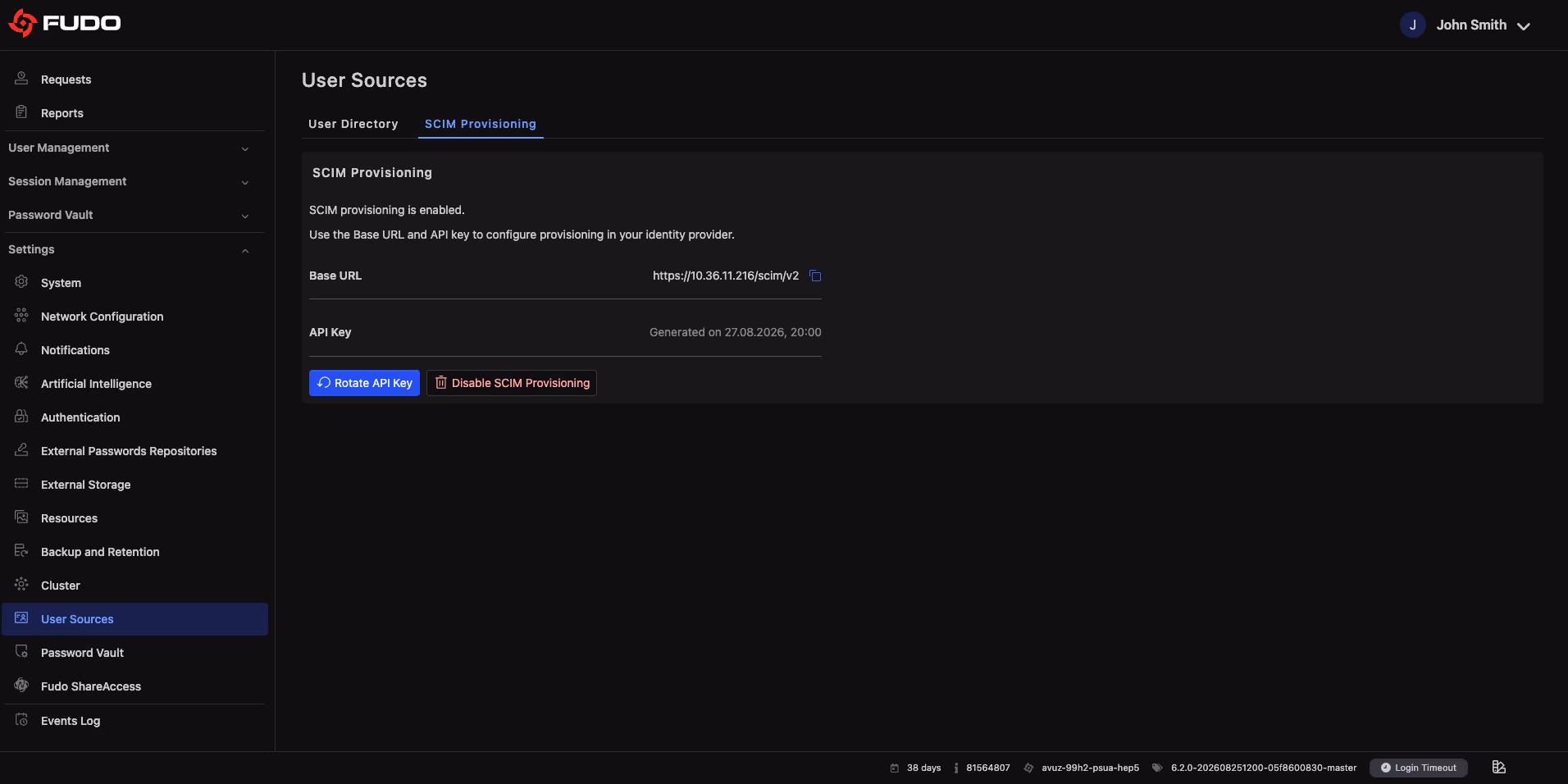Viewport: 1568px width, 784px height.
Task: Open Artificial Intelligence settings
Action: [x=134, y=383]
